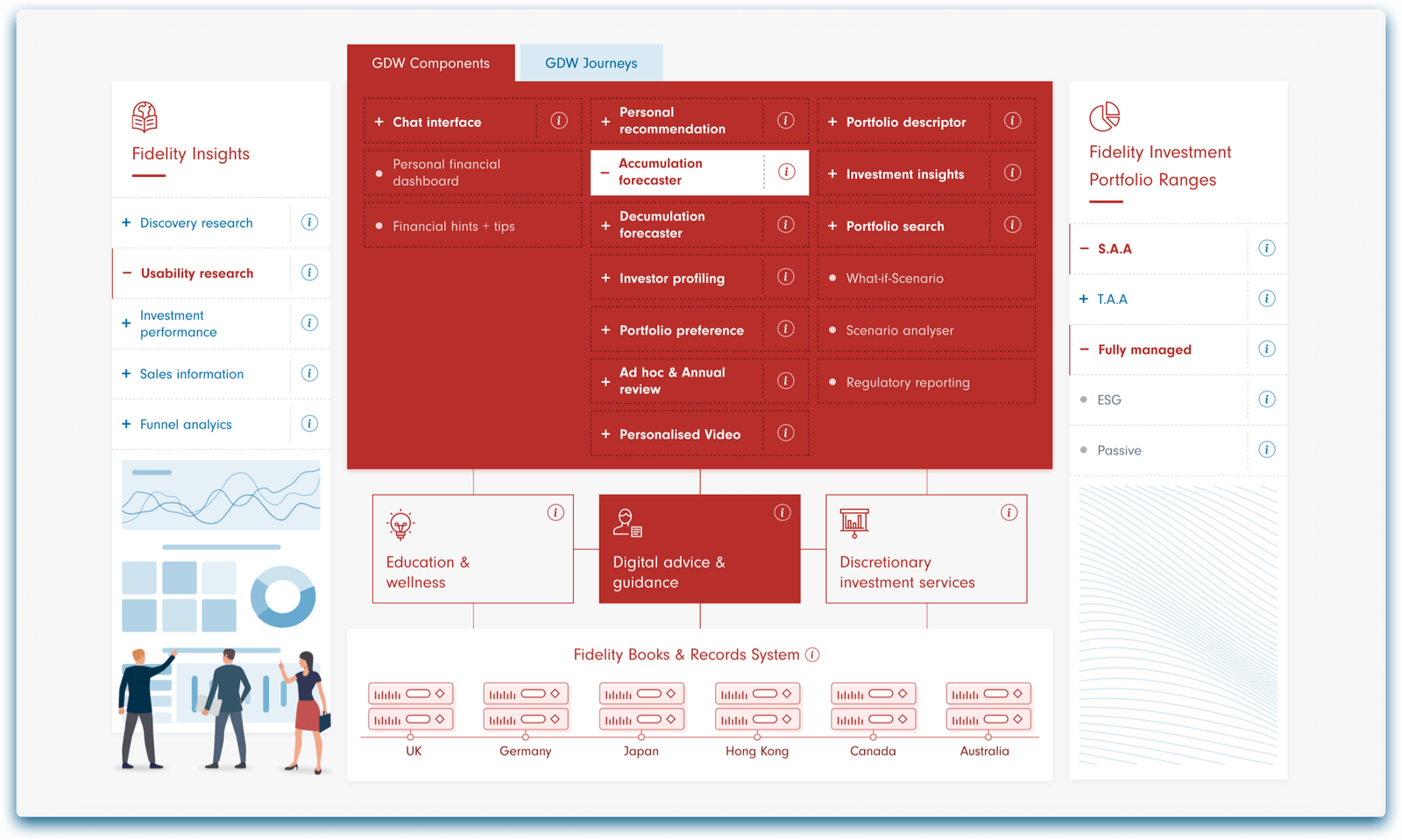
Task: View info for ESG
Action: [x=1267, y=399]
